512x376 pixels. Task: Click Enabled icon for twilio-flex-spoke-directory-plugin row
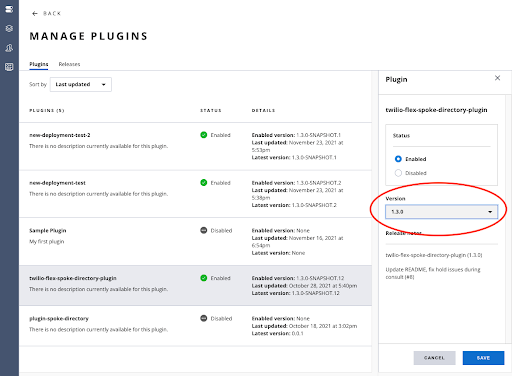coord(203,278)
